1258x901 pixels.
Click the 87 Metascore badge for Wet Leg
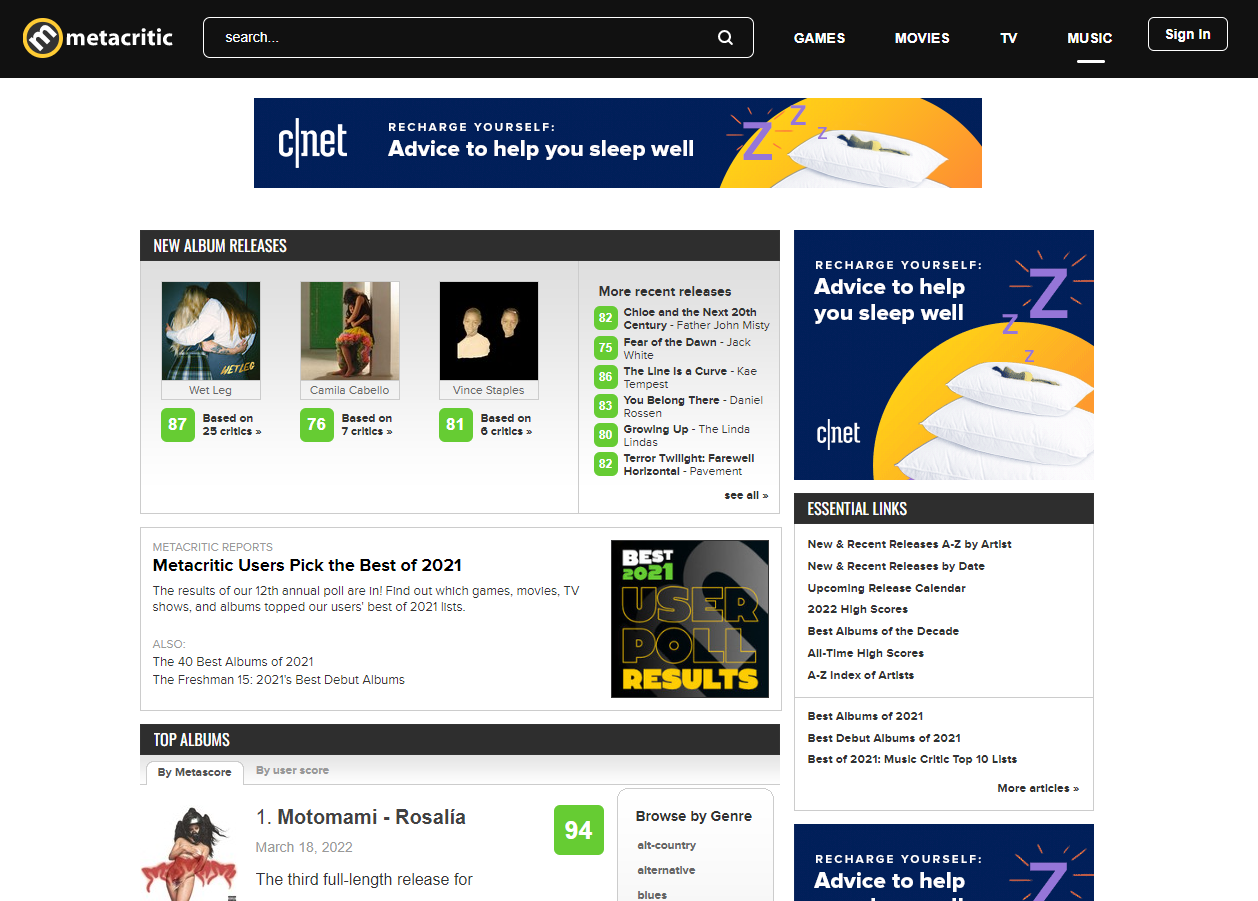click(x=177, y=424)
